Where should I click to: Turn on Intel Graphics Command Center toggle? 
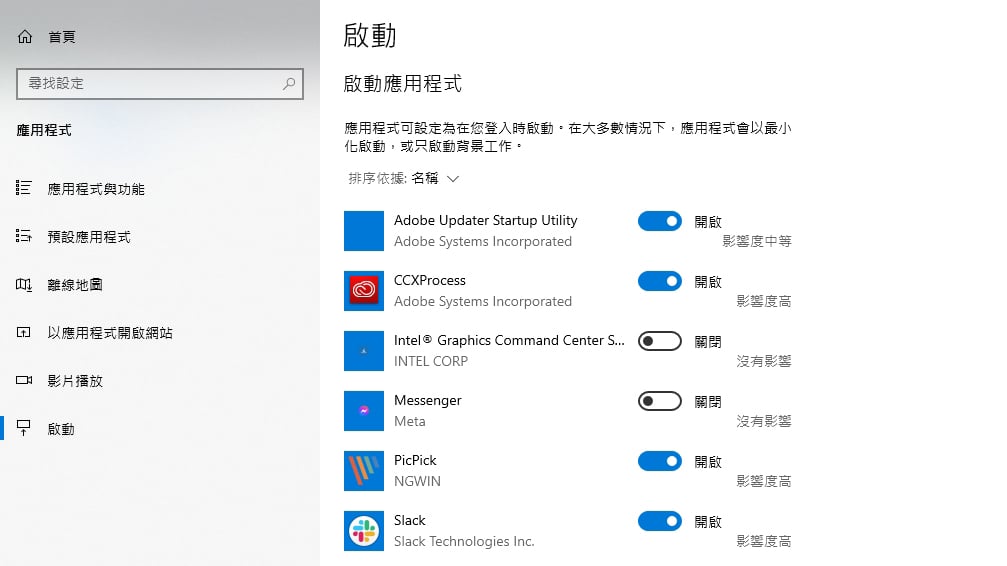click(x=660, y=341)
